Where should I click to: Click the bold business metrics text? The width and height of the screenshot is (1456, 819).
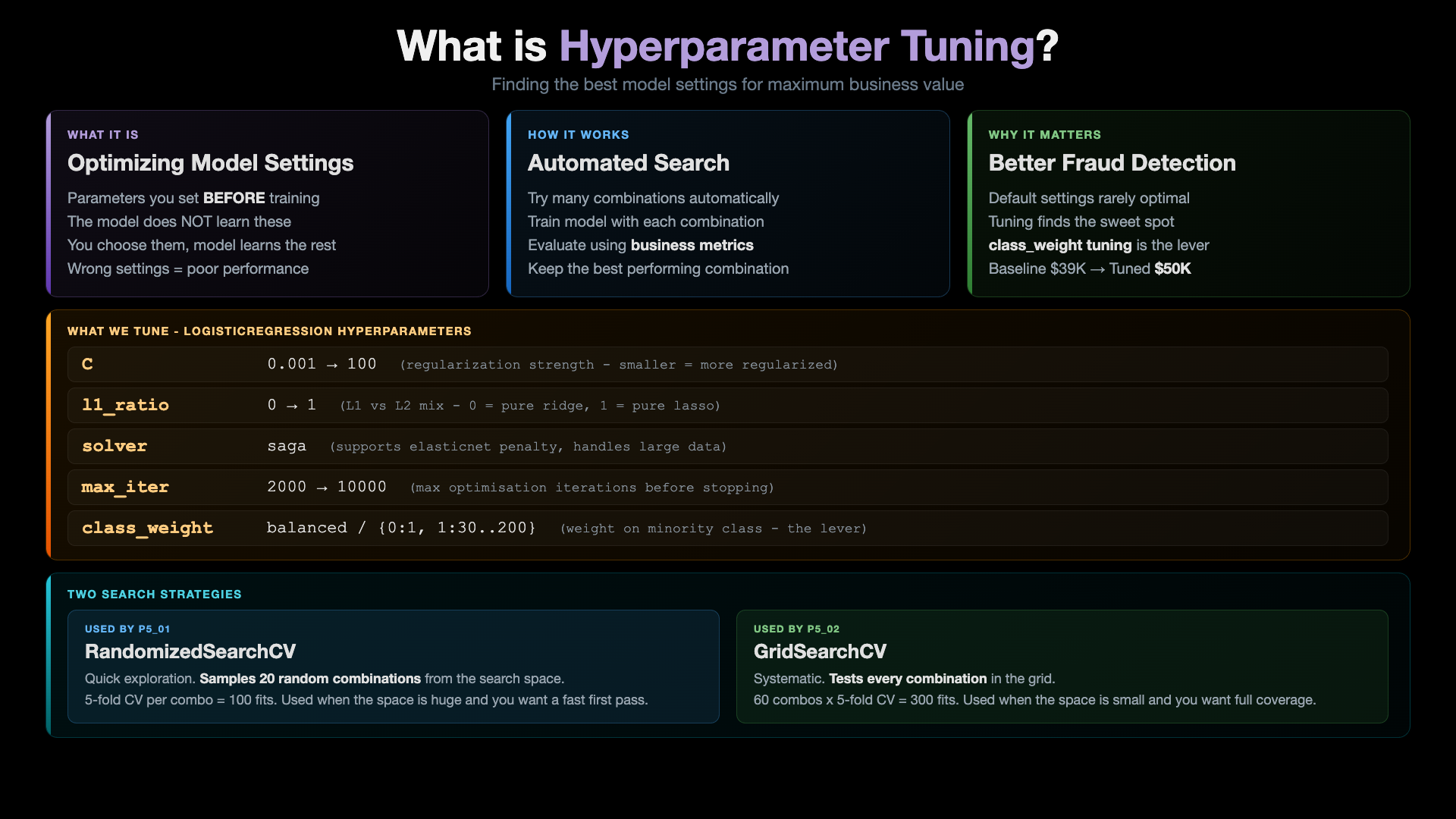tap(692, 246)
